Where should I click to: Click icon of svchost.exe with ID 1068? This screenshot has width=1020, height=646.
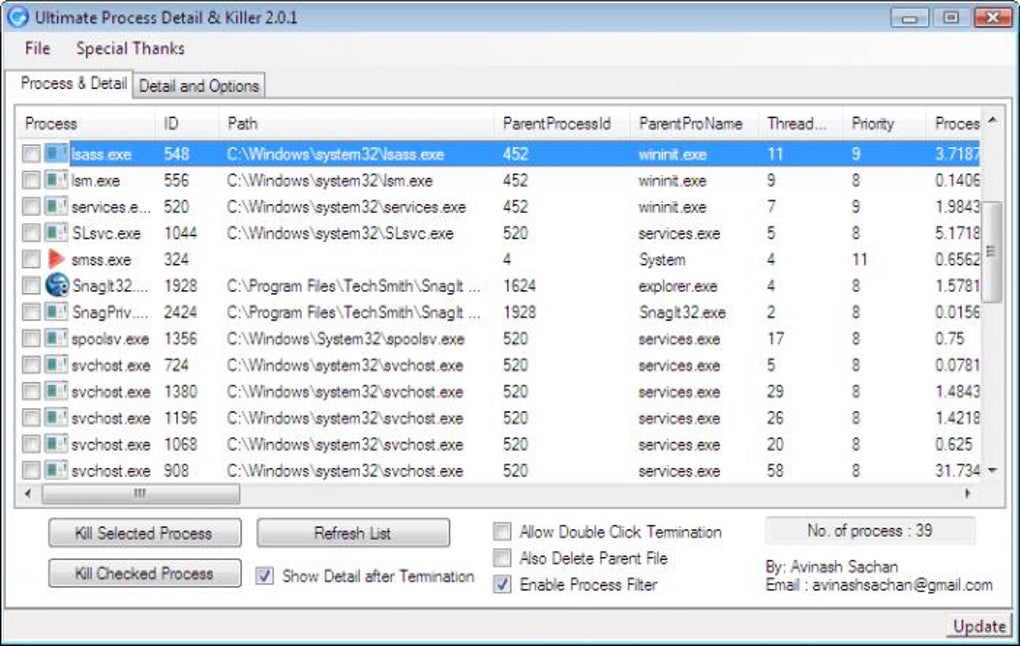tap(56, 444)
